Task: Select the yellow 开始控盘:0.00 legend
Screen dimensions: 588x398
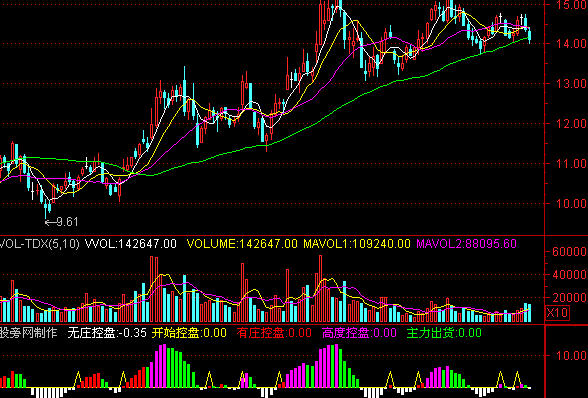Action: [x=189, y=333]
